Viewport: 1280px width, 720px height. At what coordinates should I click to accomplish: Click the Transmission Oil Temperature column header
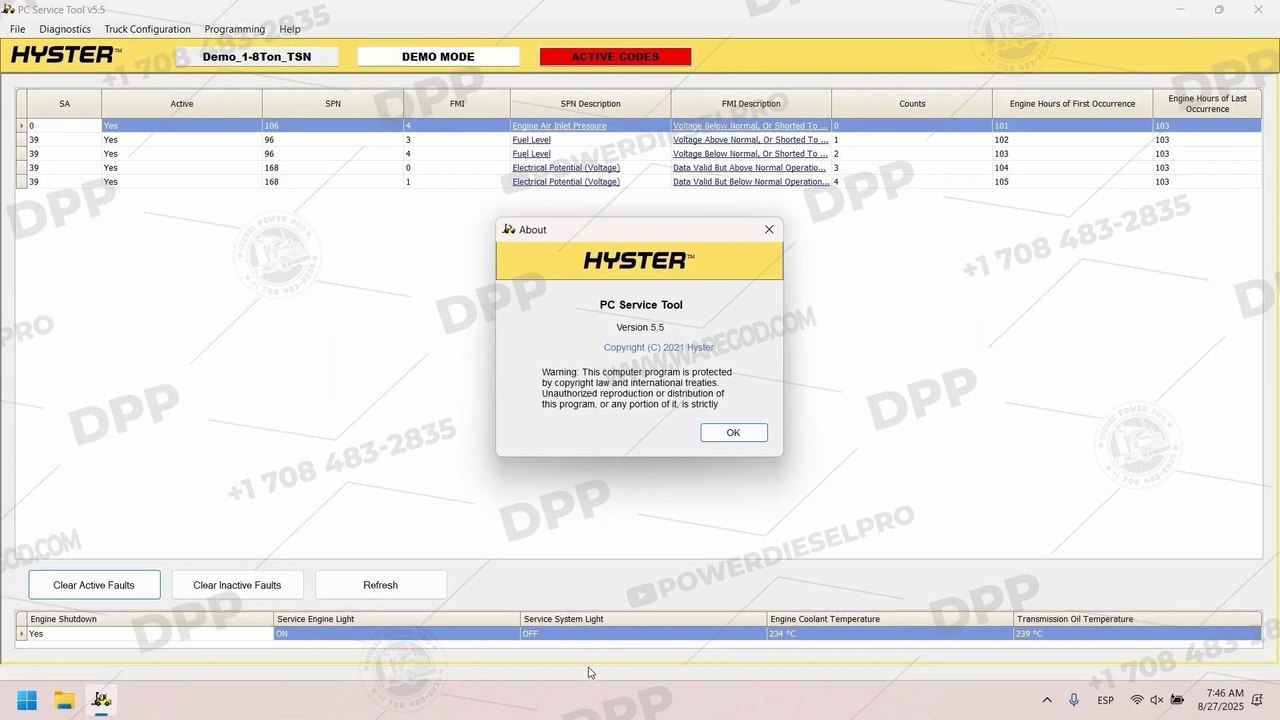coord(1138,619)
